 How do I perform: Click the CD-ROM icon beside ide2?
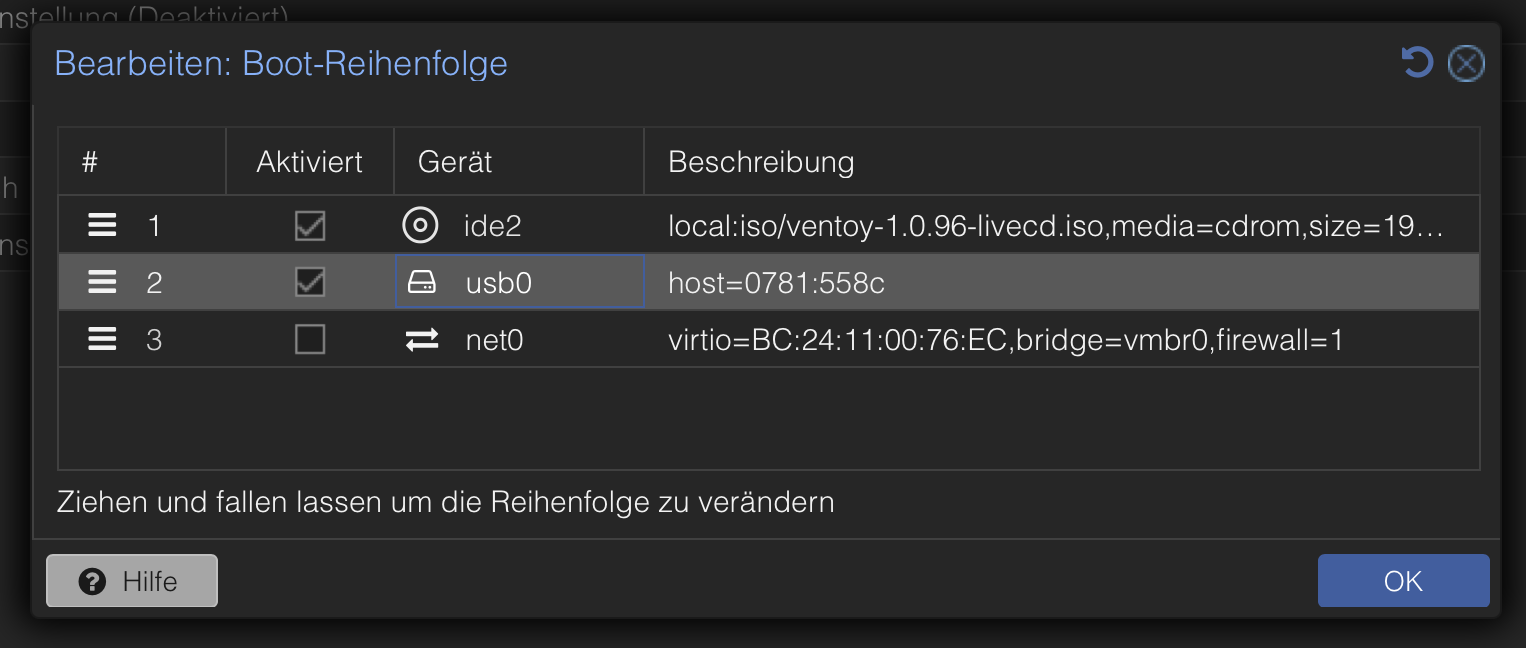point(420,226)
